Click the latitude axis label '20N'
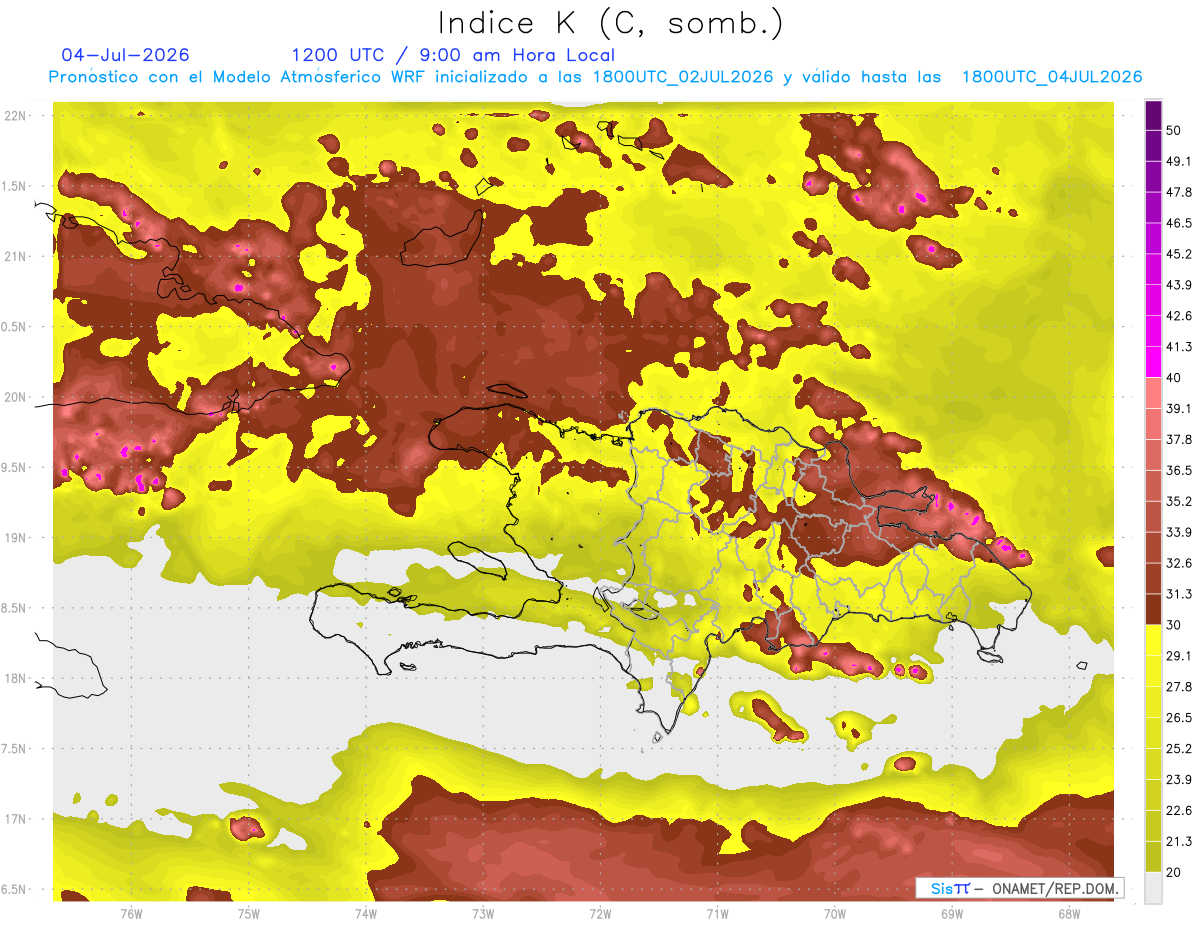Screen dimensions: 1200x927 pos(16,397)
